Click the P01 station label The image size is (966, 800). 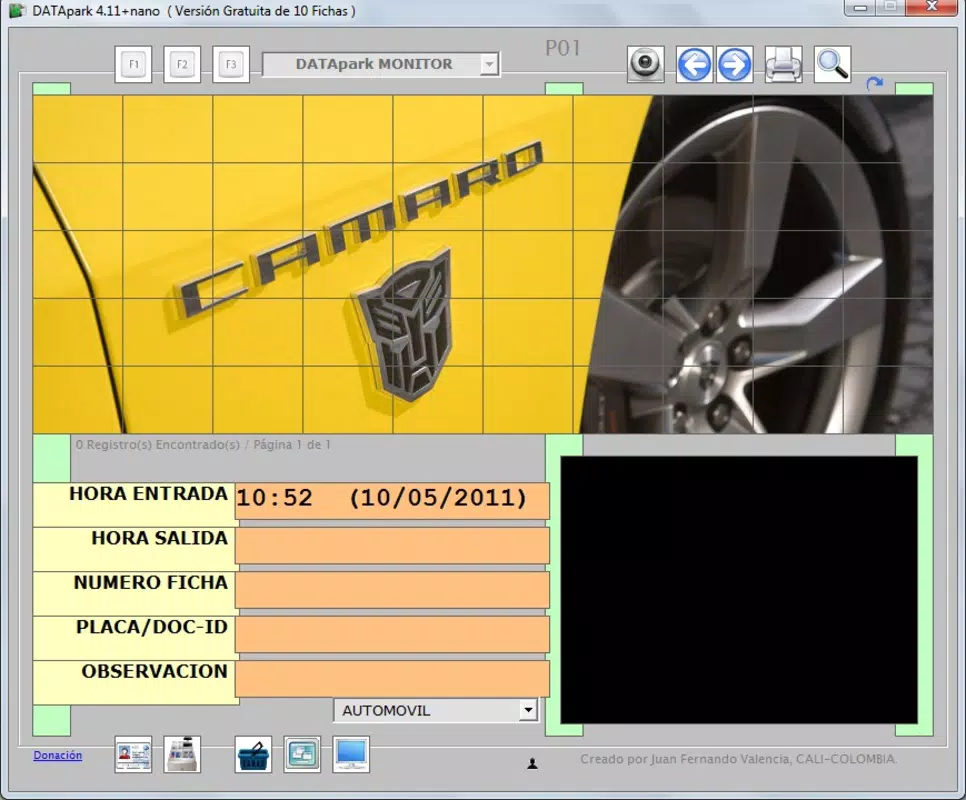(x=562, y=48)
